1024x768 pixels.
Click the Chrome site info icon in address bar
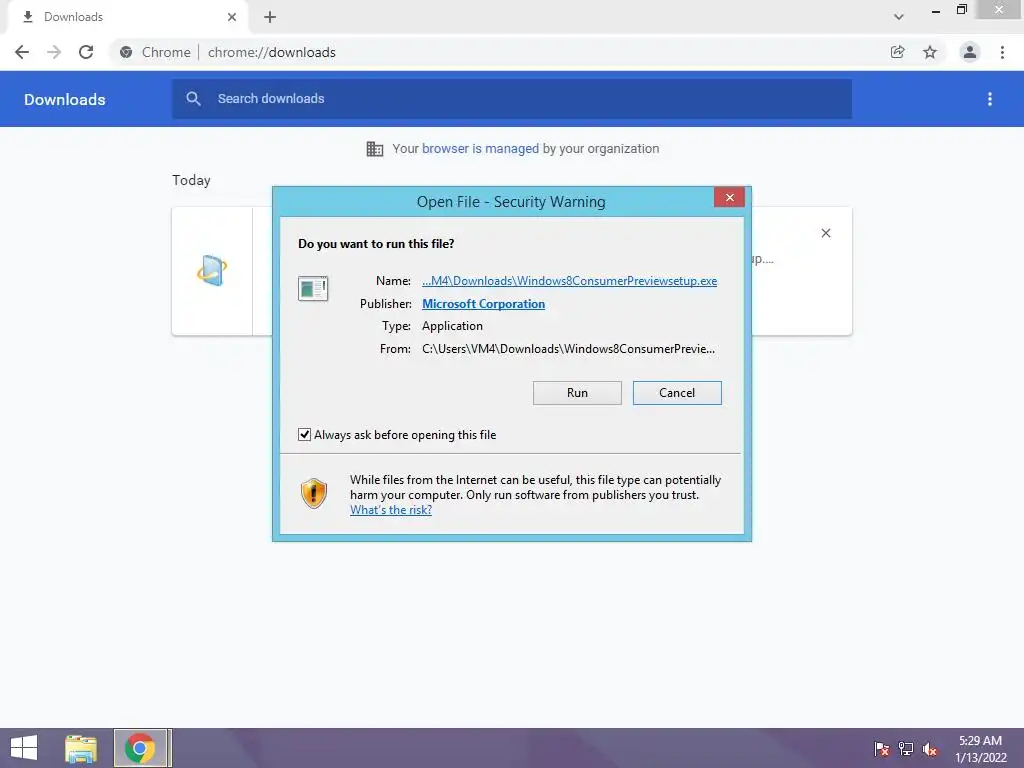click(126, 52)
